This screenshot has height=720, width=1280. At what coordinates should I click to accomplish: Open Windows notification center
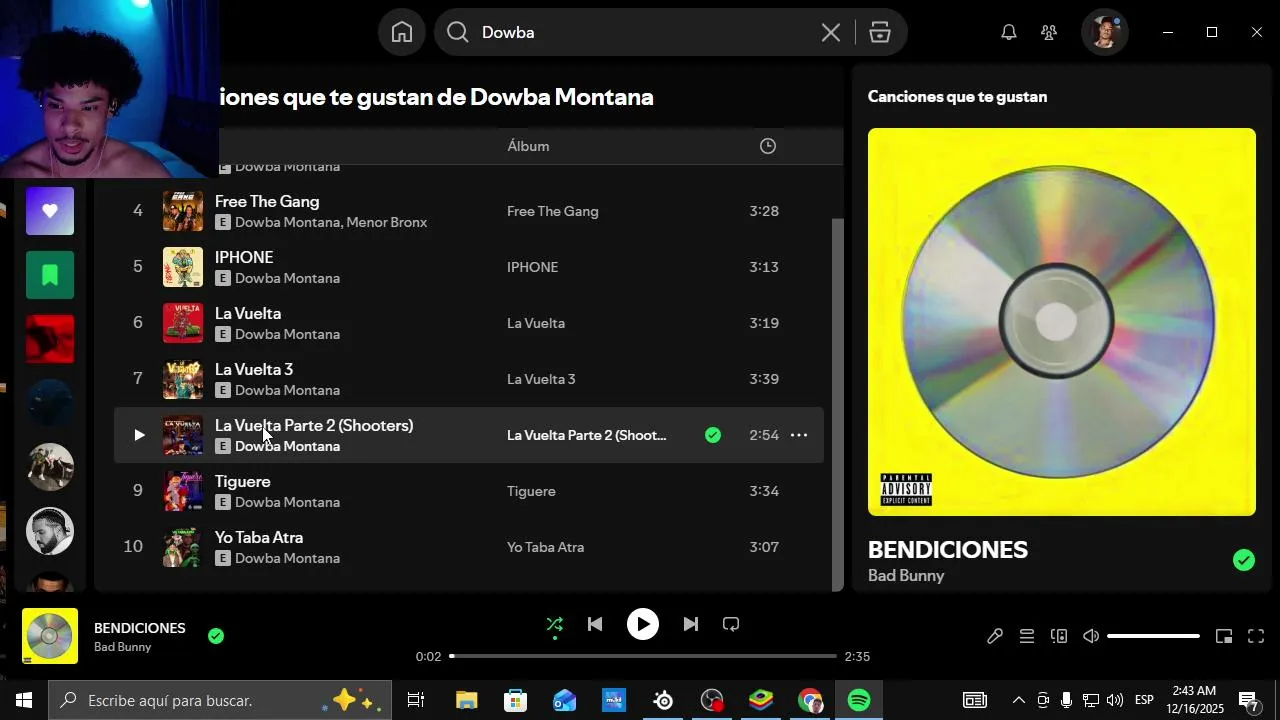click(1249, 701)
